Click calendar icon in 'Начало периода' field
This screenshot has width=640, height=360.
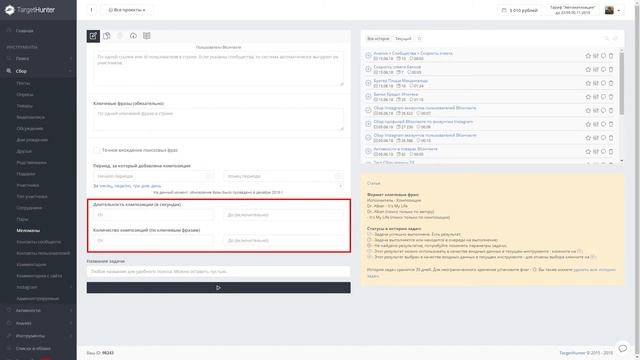click(209, 176)
